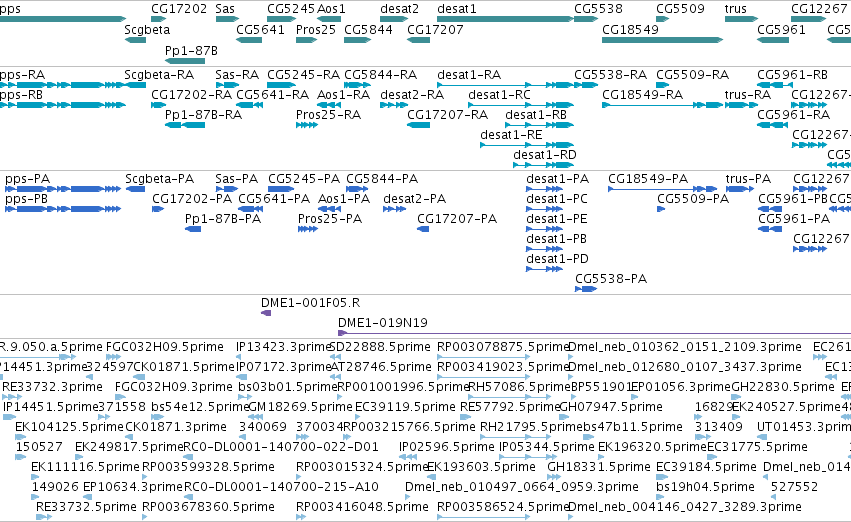The width and height of the screenshot is (851, 522).
Task: Click the CG17207-PA protein feature
Action: click(x=423, y=229)
